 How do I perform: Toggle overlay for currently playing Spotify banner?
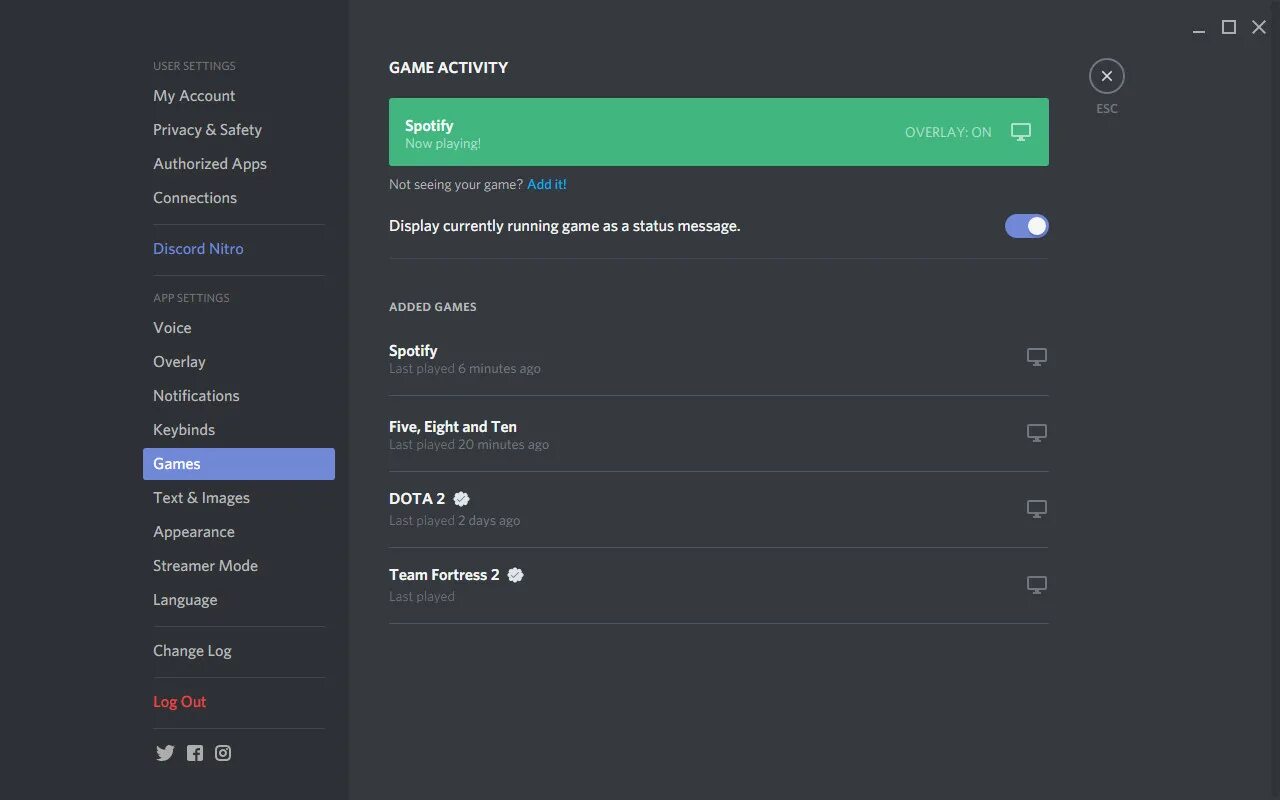(1020, 132)
